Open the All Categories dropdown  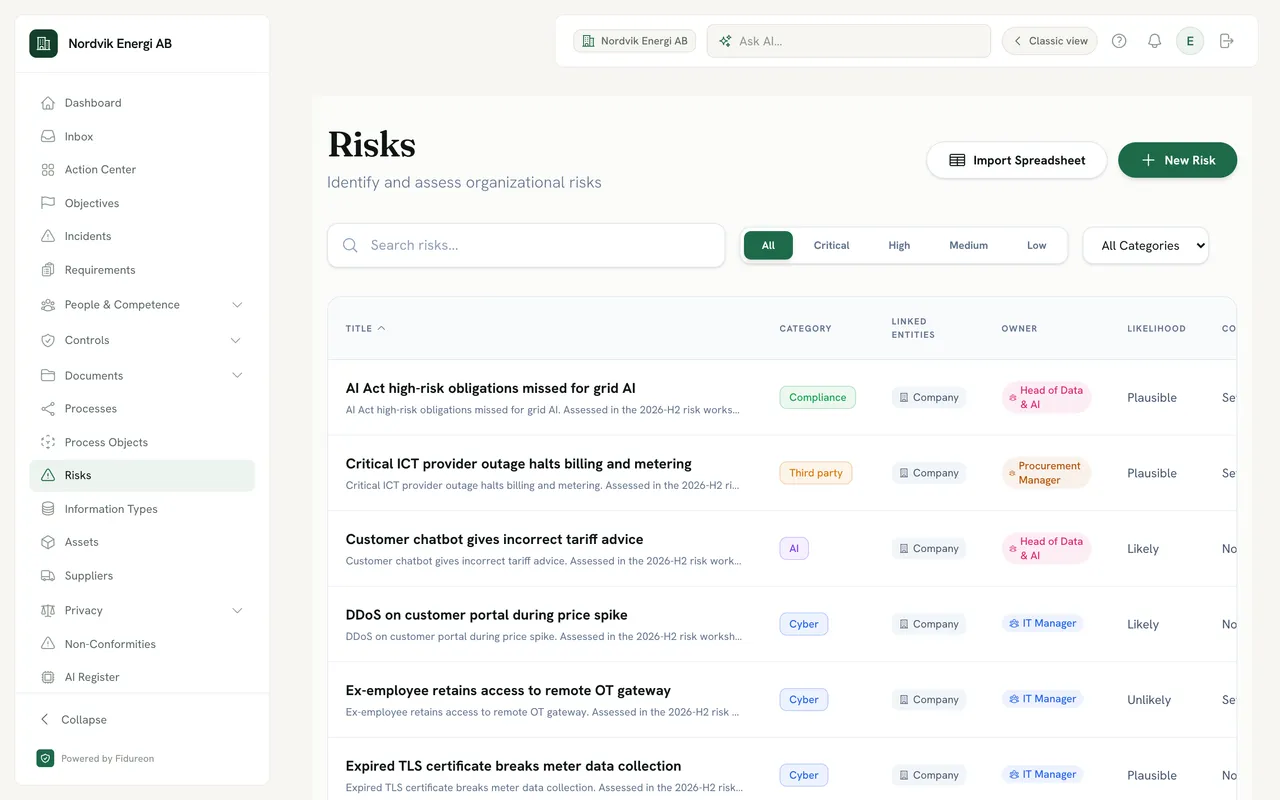tap(1146, 245)
